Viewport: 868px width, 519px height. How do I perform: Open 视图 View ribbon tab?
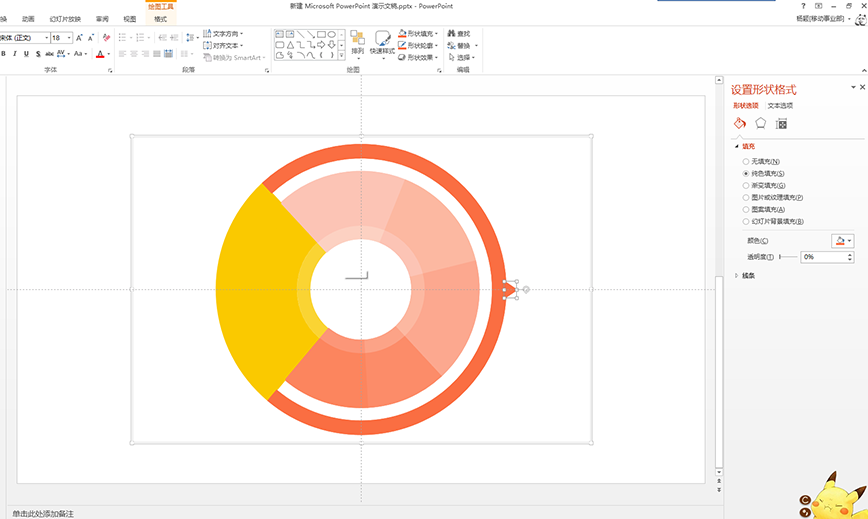(x=130, y=19)
